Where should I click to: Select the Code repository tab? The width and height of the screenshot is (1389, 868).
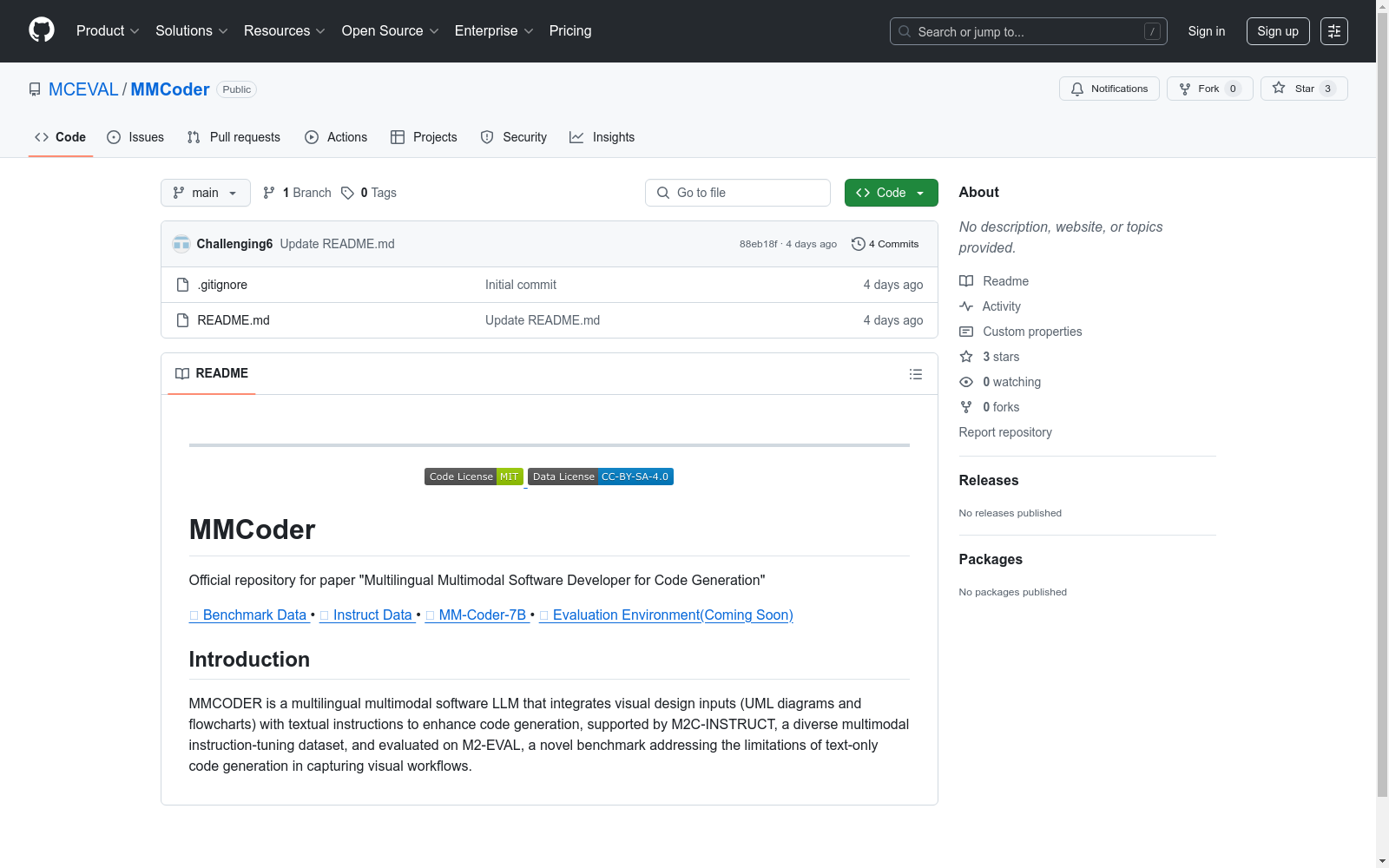pyautogui.click(x=61, y=137)
